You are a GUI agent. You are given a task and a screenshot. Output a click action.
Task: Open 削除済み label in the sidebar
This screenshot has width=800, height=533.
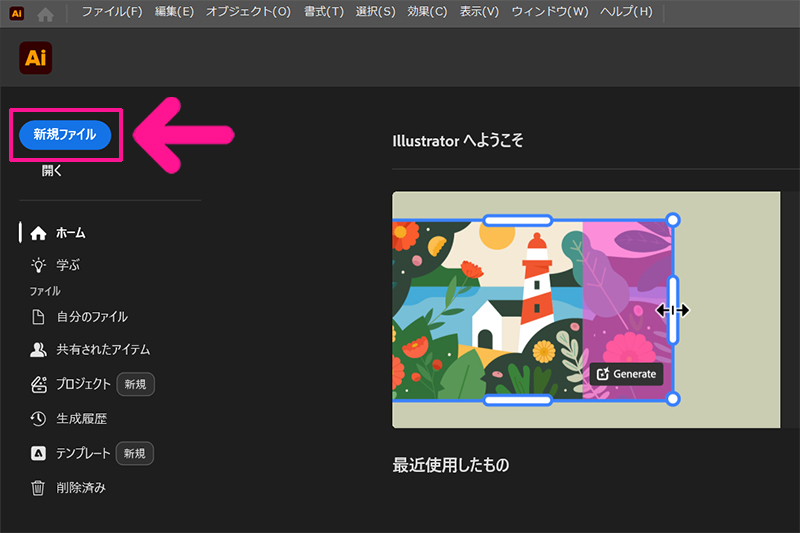[81, 488]
